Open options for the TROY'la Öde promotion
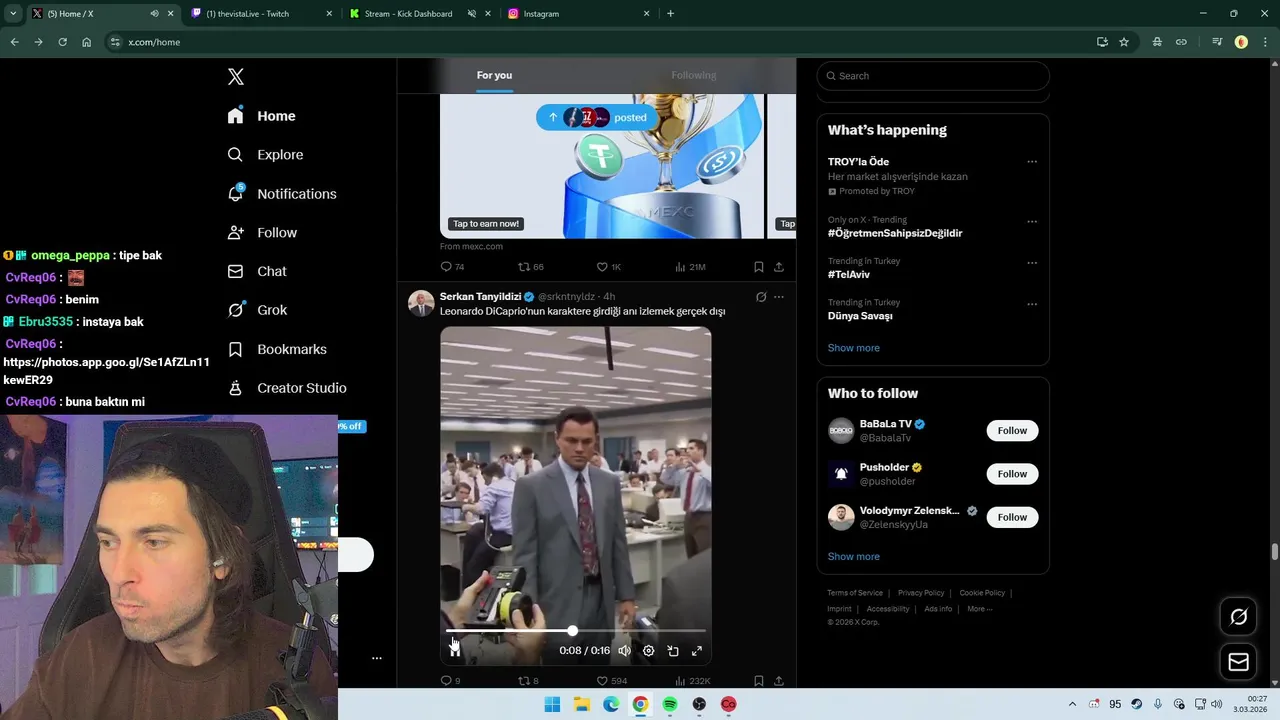 (x=1032, y=162)
